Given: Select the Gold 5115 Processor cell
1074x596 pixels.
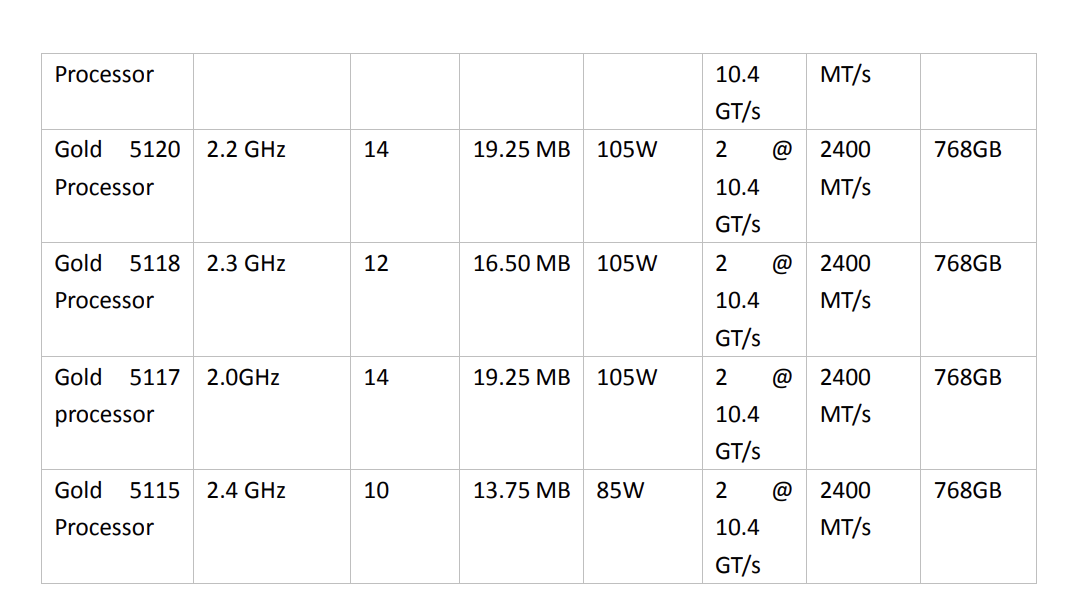Looking at the screenshot, I should click(117, 509).
